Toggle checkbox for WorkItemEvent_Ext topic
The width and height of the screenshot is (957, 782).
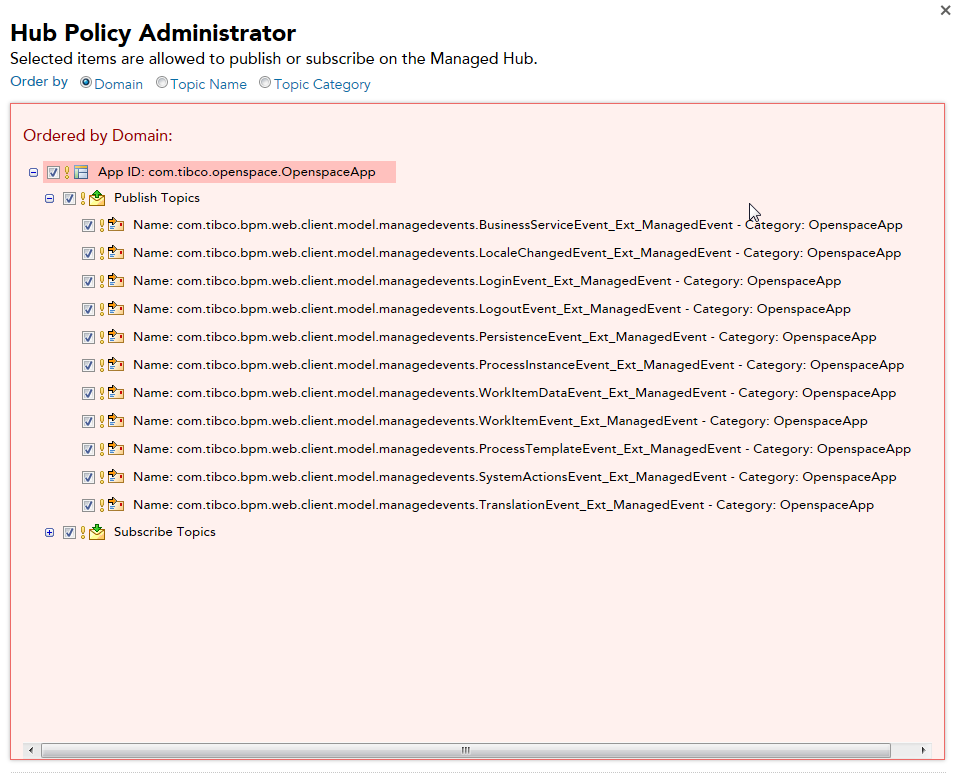pyautogui.click(x=88, y=422)
